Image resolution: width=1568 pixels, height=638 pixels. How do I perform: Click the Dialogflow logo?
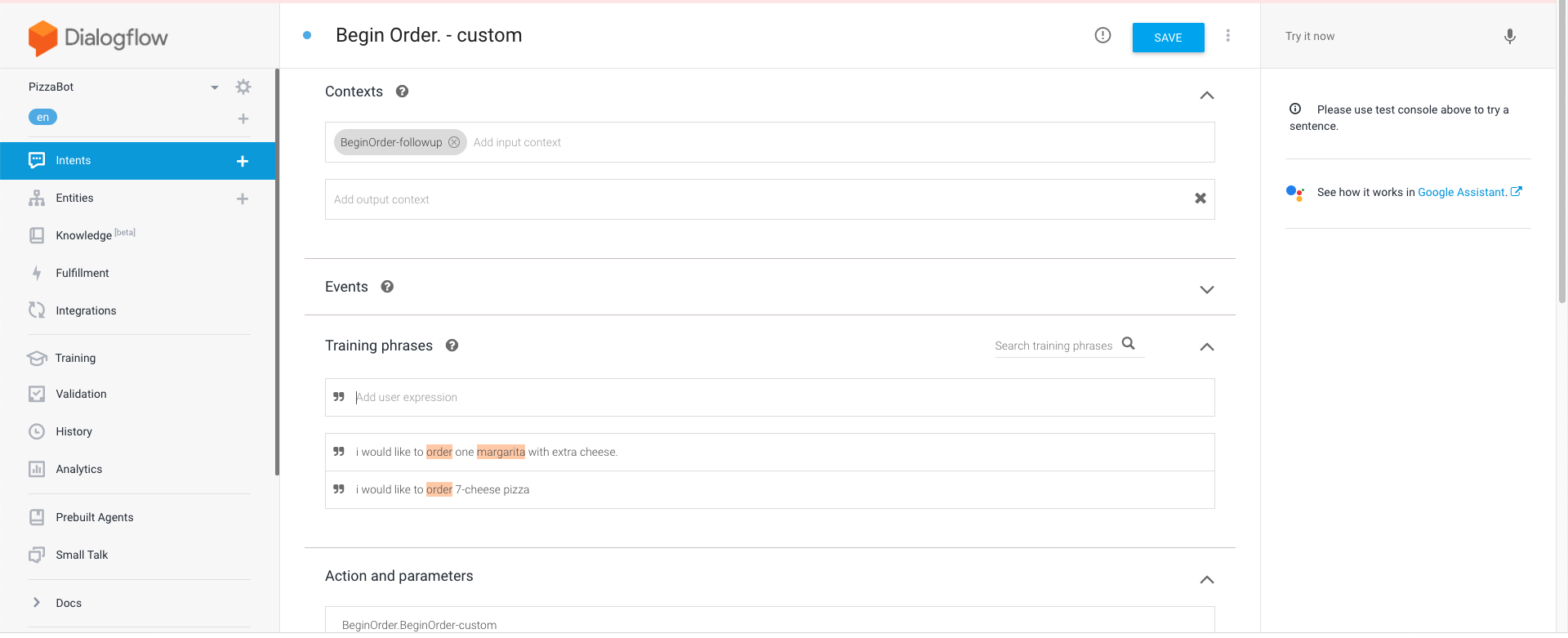click(x=98, y=38)
